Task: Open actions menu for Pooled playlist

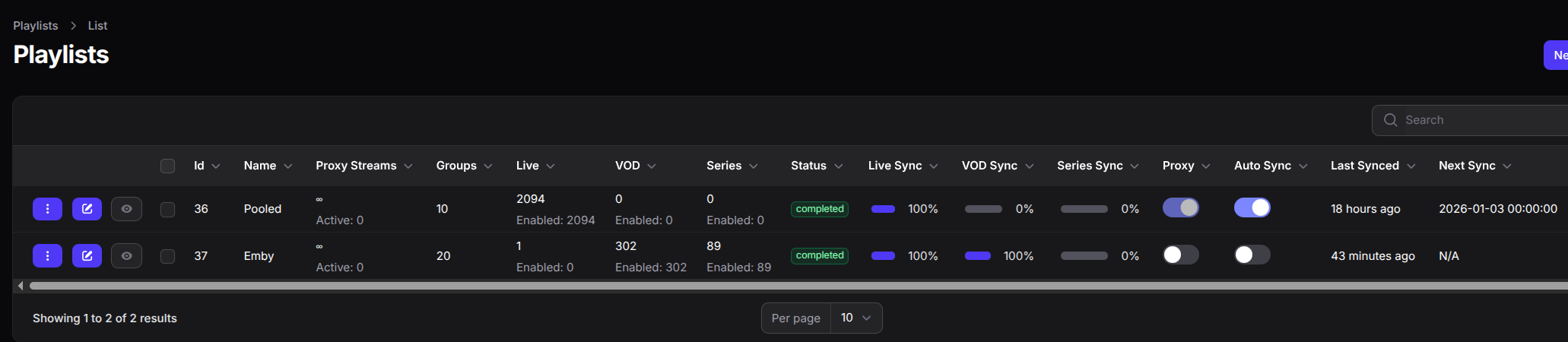Action: click(x=47, y=209)
